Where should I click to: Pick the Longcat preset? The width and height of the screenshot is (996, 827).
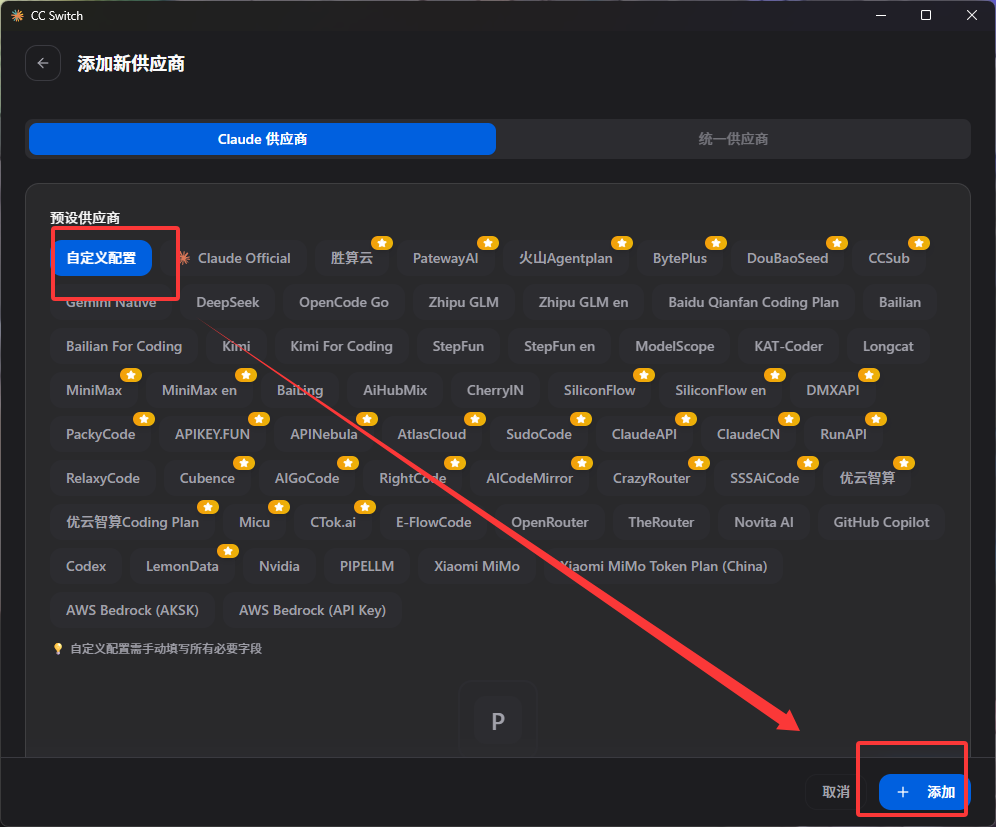click(x=888, y=346)
